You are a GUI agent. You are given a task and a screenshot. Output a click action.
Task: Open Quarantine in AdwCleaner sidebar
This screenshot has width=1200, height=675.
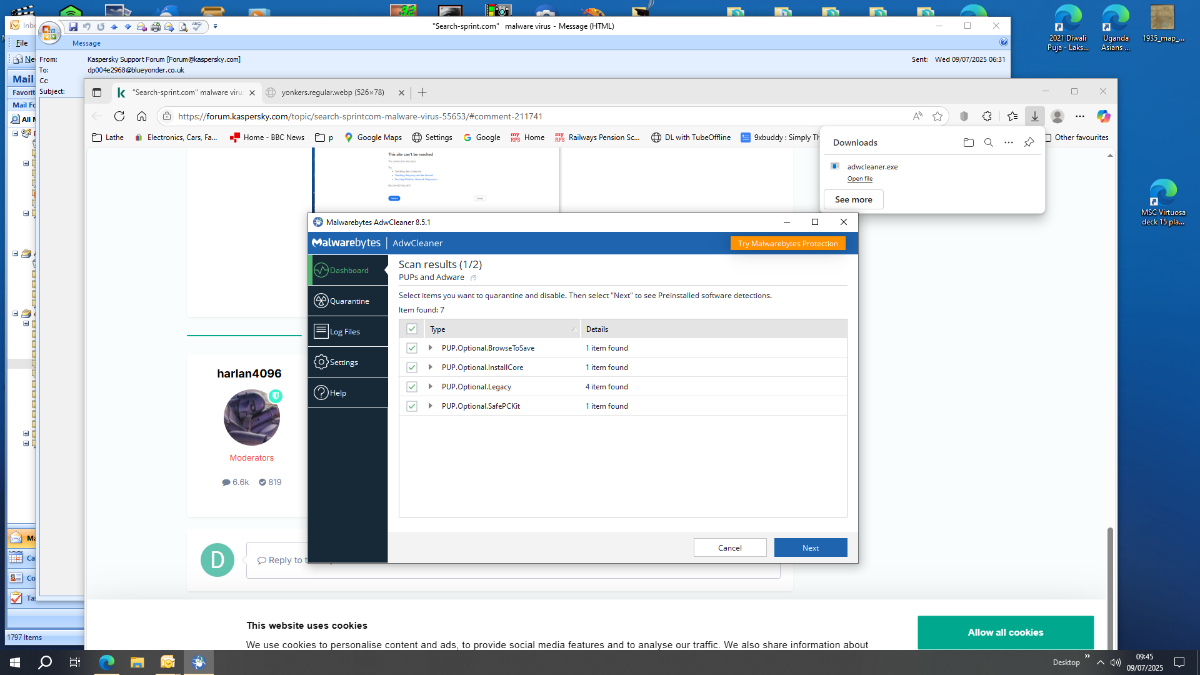click(347, 301)
